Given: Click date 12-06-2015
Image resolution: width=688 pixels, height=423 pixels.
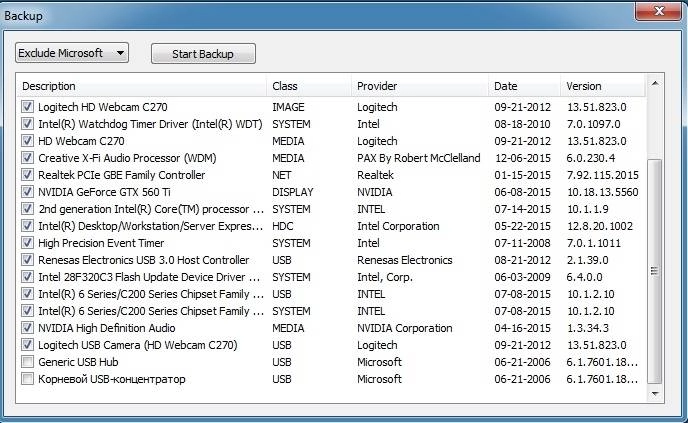Looking at the screenshot, I should pyautogui.click(x=523, y=158).
